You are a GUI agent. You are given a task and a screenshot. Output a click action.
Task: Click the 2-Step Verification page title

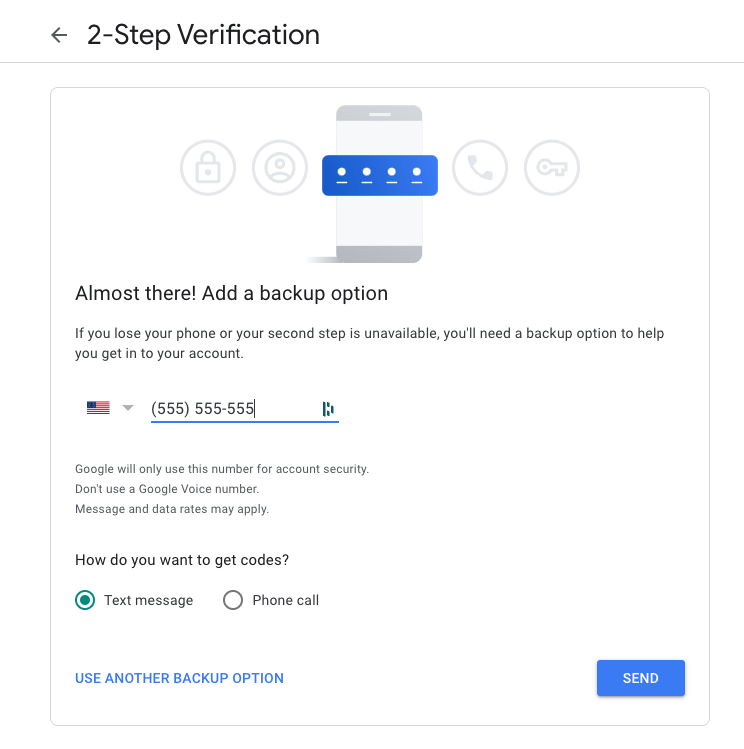[x=203, y=35]
